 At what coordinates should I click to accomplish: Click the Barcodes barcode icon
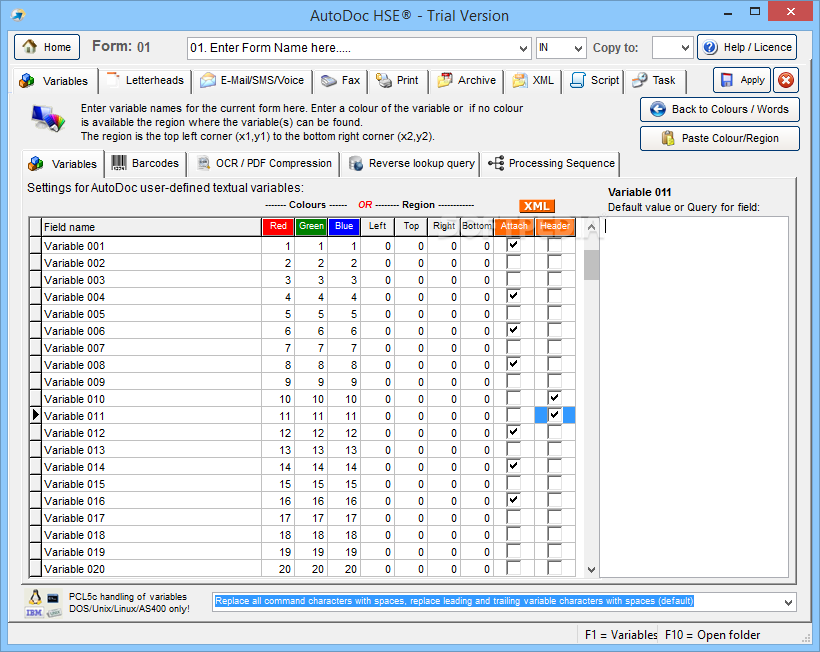[119, 163]
